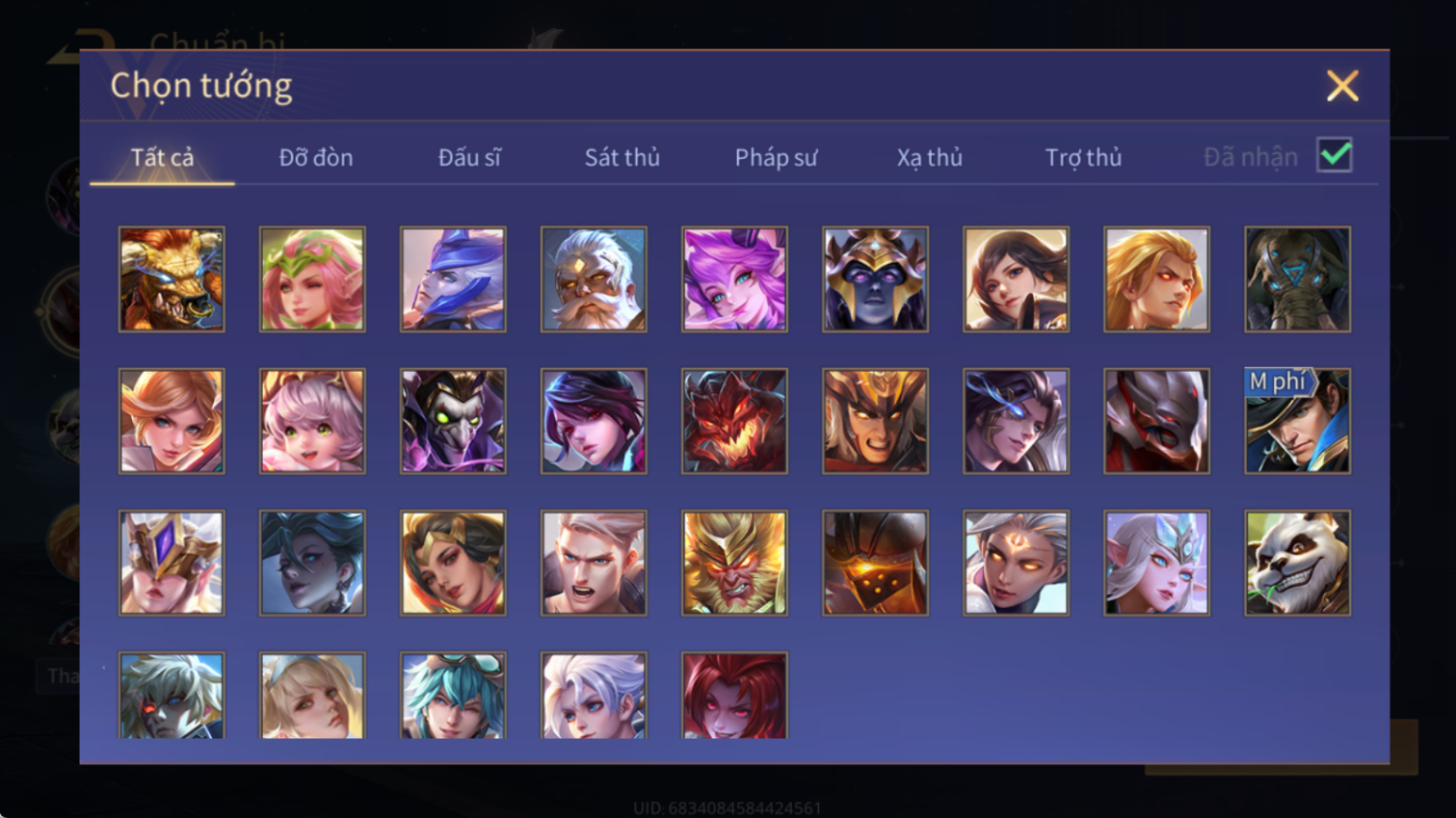Choose the panda hero portrait
Image resolution: width=1456 pixels, height=818 pixels.
point(1297,563)
